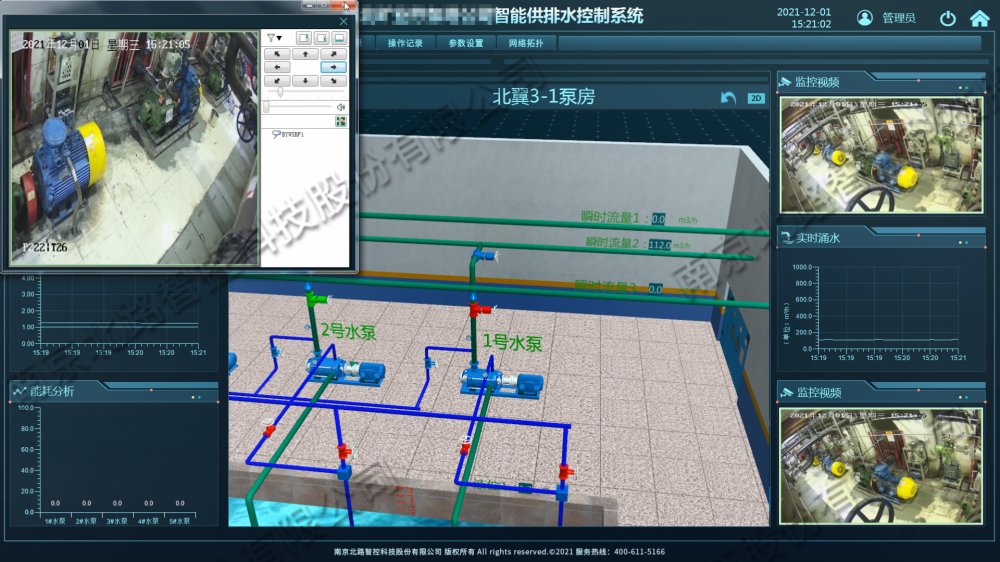Click the blue back arrow icon
Viewport: 1000px width, 562px height.
click(729, 98)
